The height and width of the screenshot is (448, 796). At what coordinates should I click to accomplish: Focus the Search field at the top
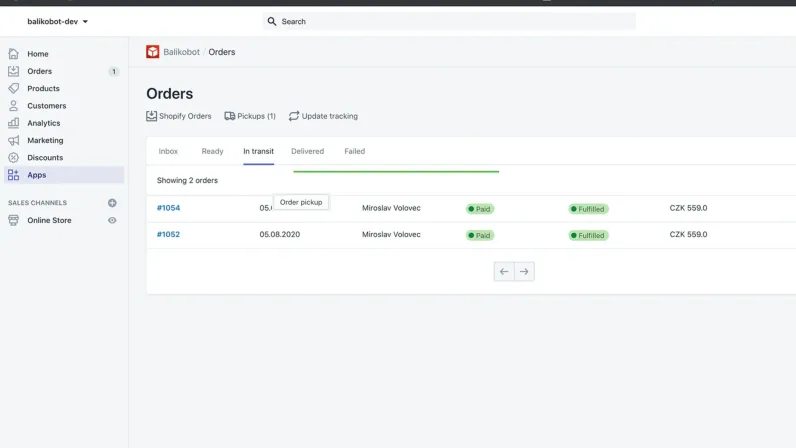[x=449, y=21]
